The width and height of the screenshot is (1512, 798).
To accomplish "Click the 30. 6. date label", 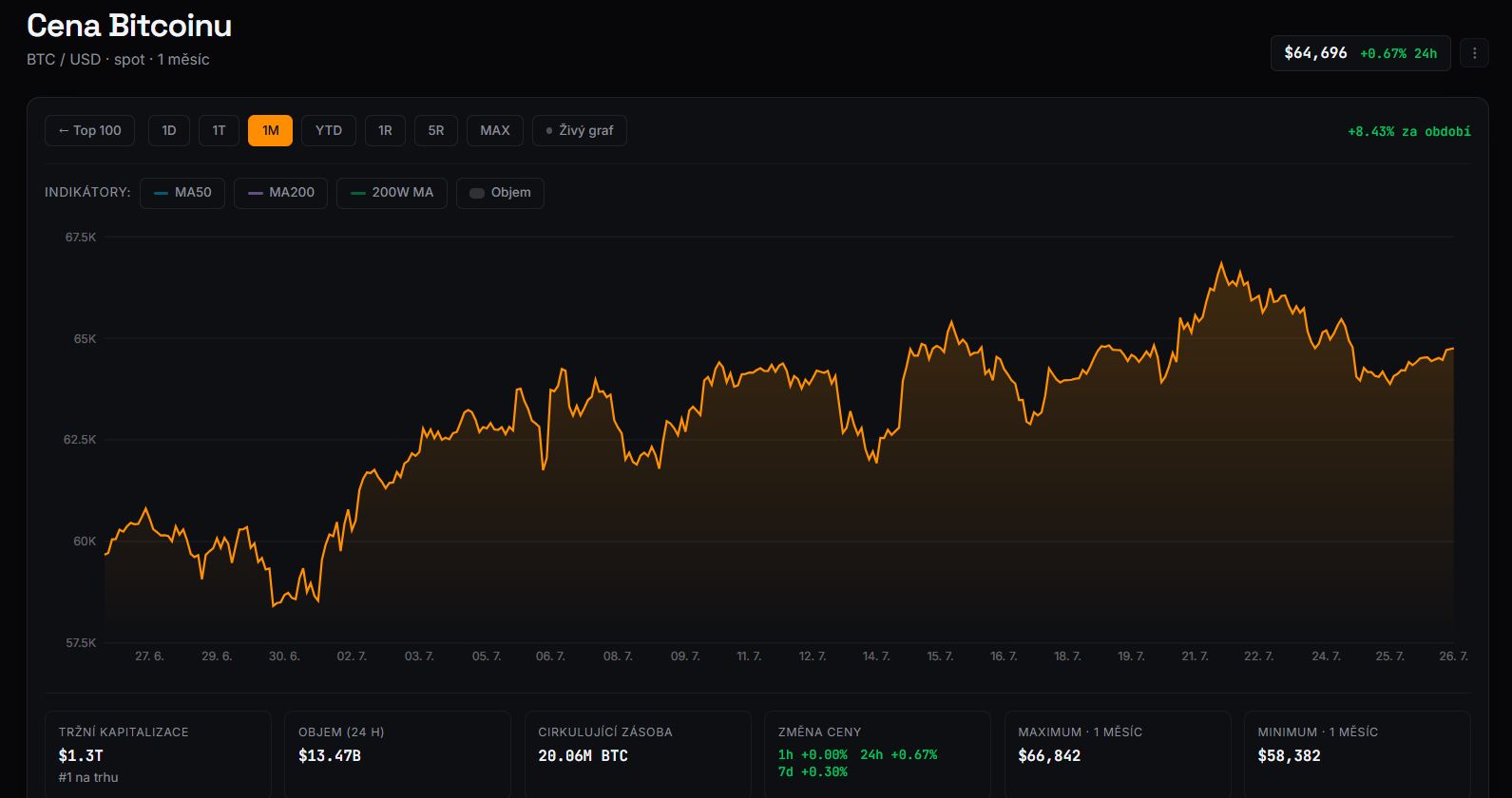I will point(284,656).
